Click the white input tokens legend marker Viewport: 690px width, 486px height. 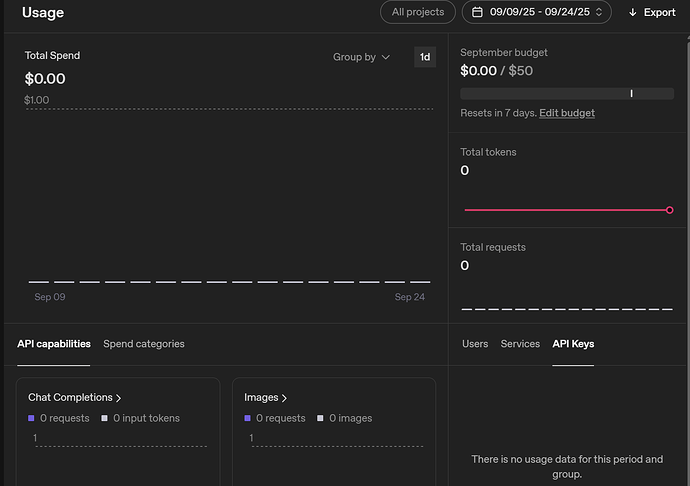coord(104,418)
